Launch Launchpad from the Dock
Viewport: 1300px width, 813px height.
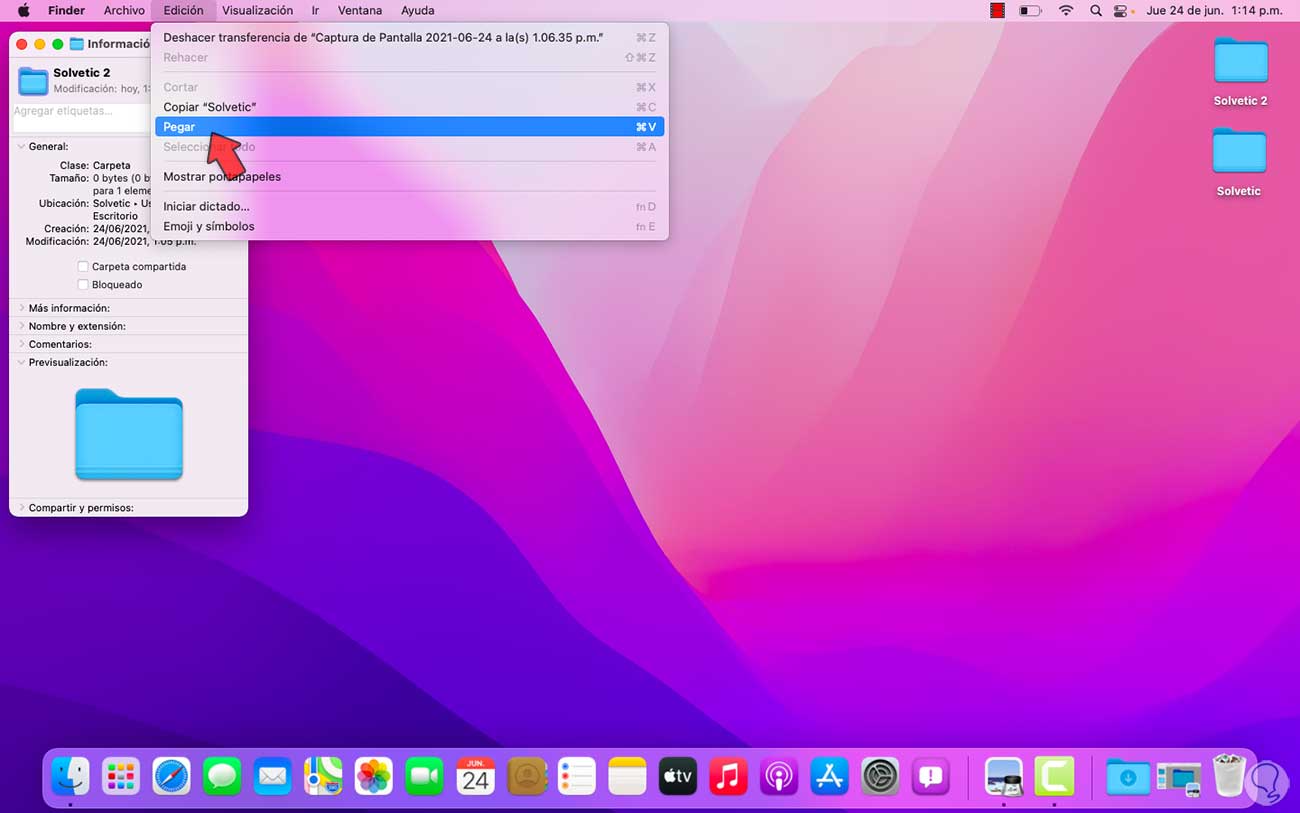tap(121, 776)
